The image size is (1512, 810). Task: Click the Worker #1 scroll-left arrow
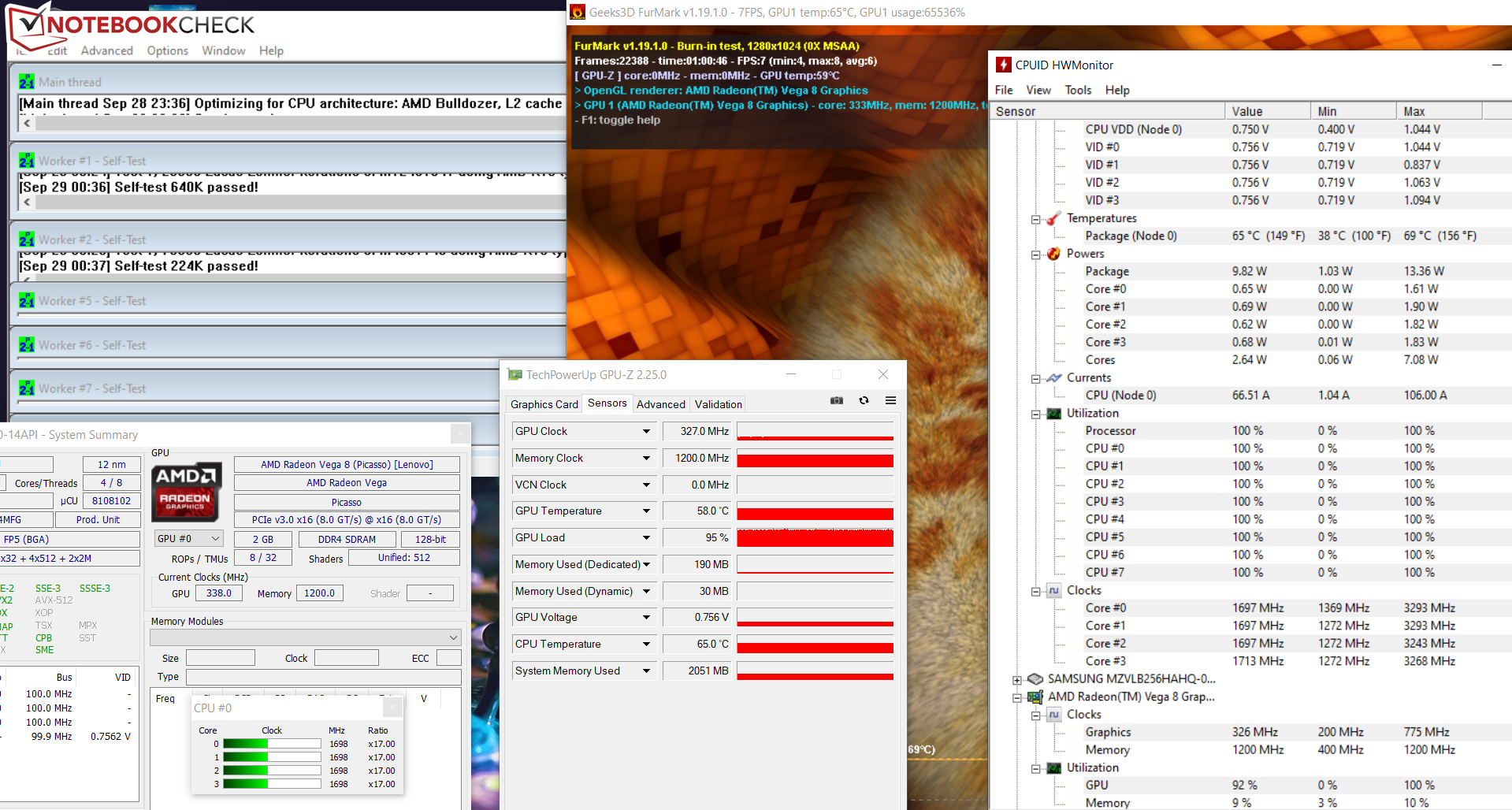(28, 202)
